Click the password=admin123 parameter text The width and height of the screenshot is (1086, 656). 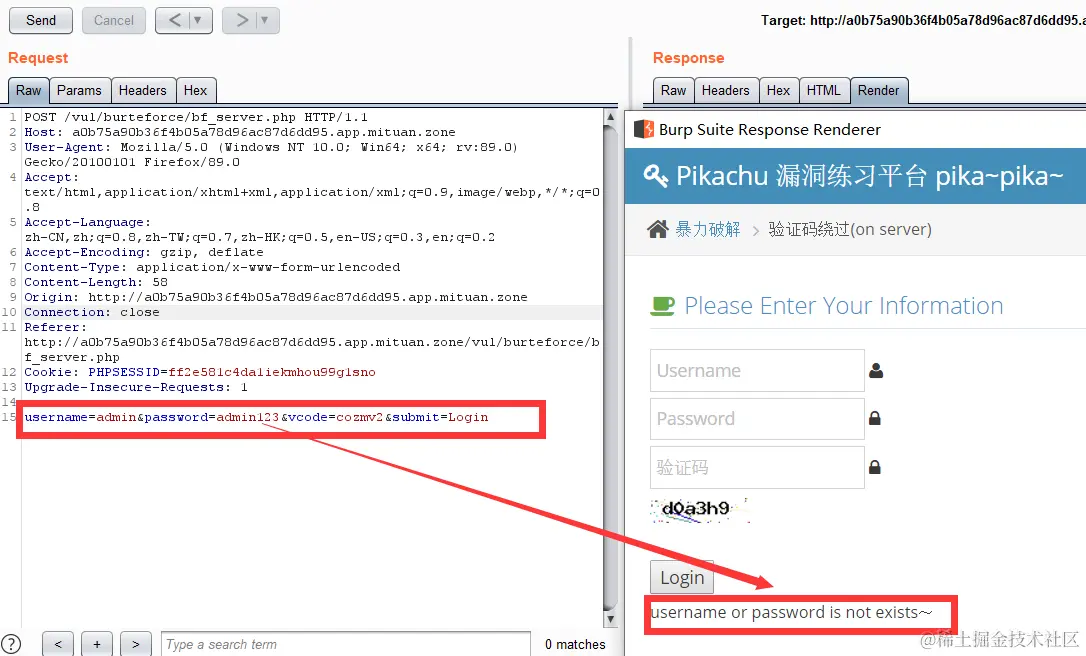[x=211, y=417]
